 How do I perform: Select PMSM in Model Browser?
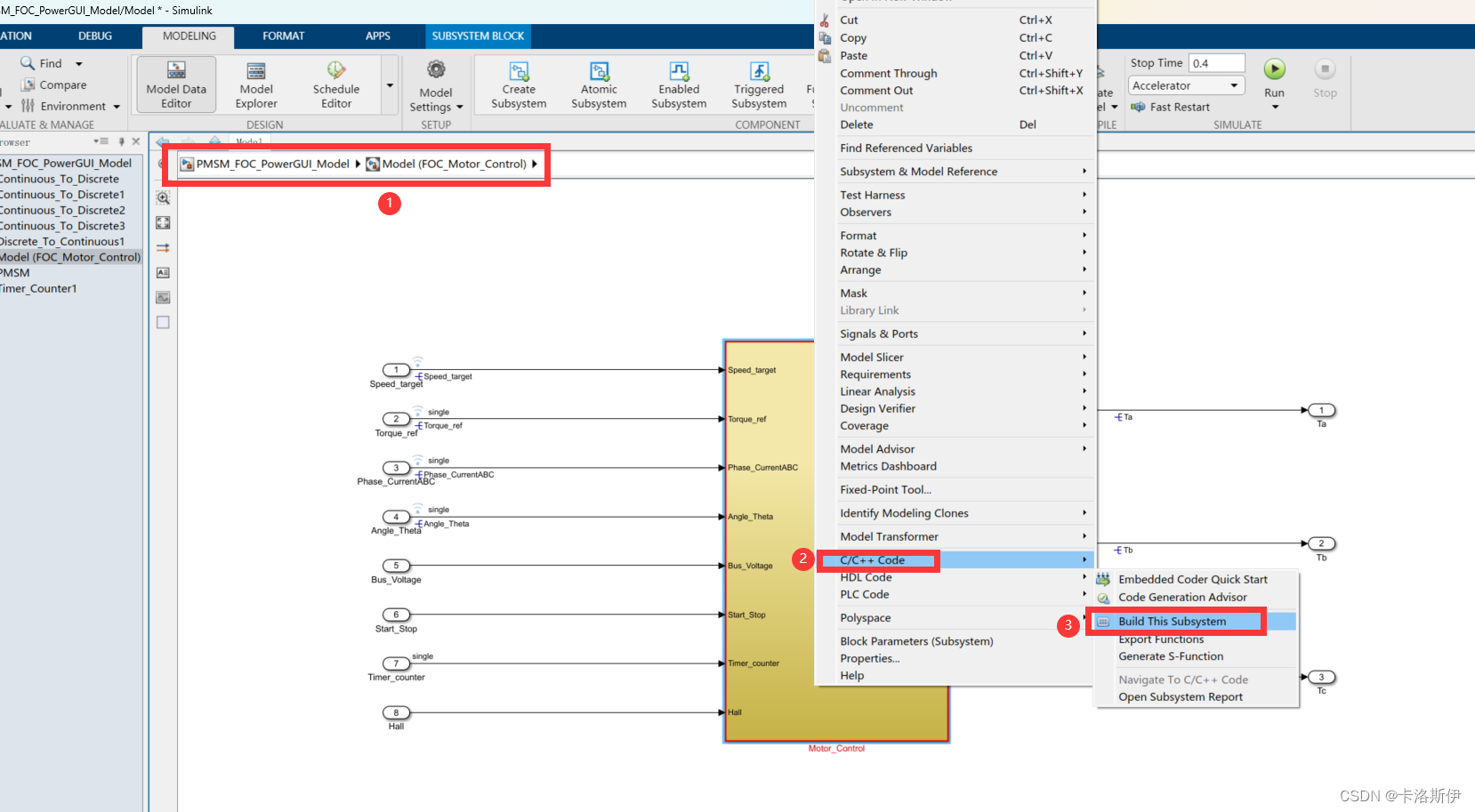15,273
